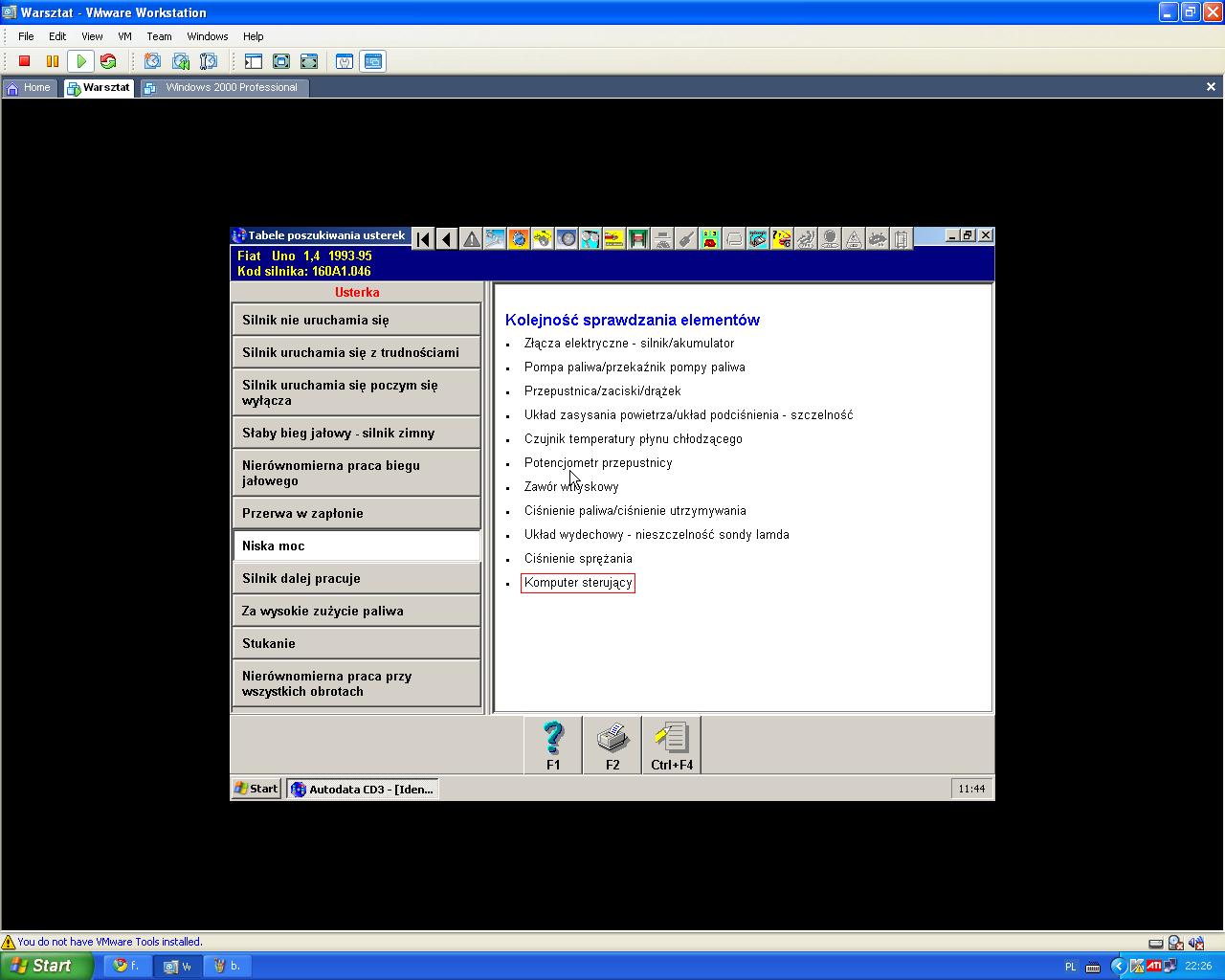Open the snapshot manager
The width and height of the screenshot is (1225, 980).
point(208,61)
